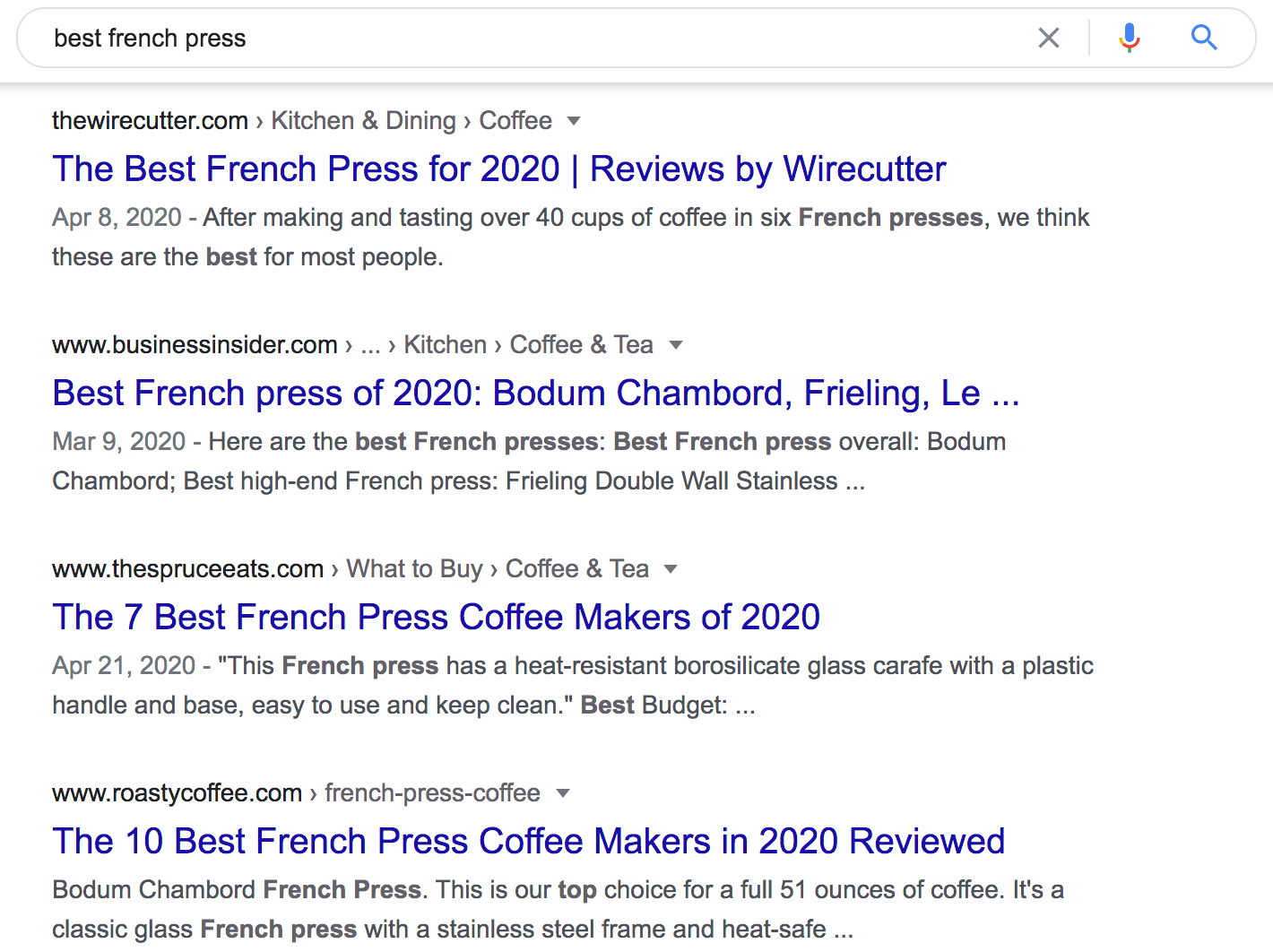Viewport: 1273px width, 952px height.
Task: Start voice search with the microphone icon
Action: (1130, 38)
